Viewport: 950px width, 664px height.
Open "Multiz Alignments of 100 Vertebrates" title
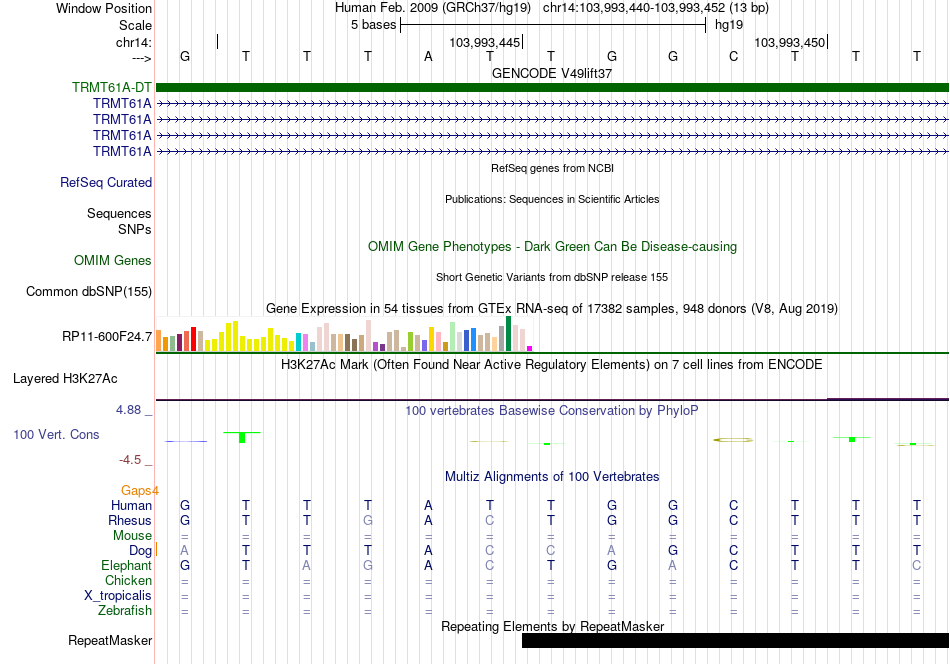552,477
